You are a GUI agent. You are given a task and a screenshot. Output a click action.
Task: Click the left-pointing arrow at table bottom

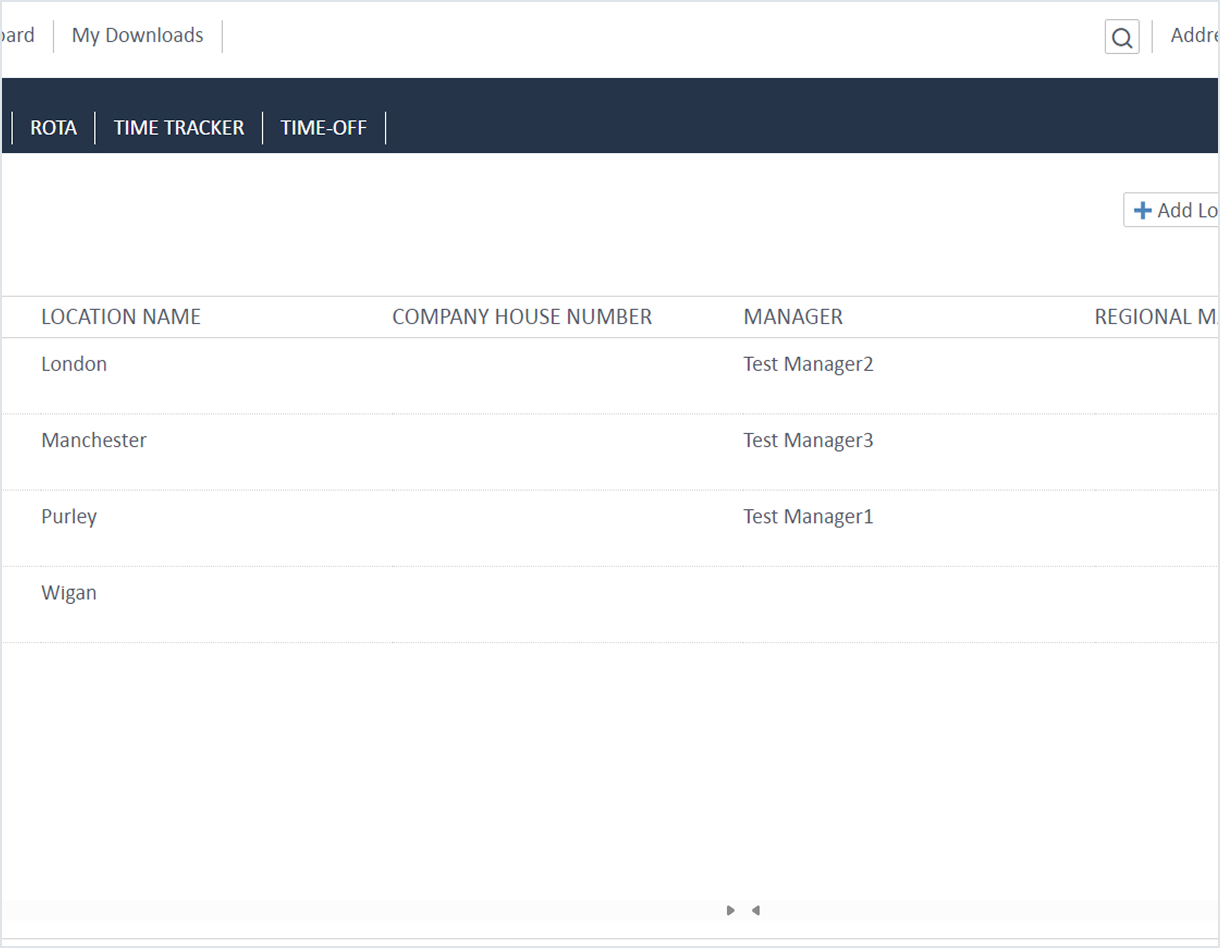(756, 910)
